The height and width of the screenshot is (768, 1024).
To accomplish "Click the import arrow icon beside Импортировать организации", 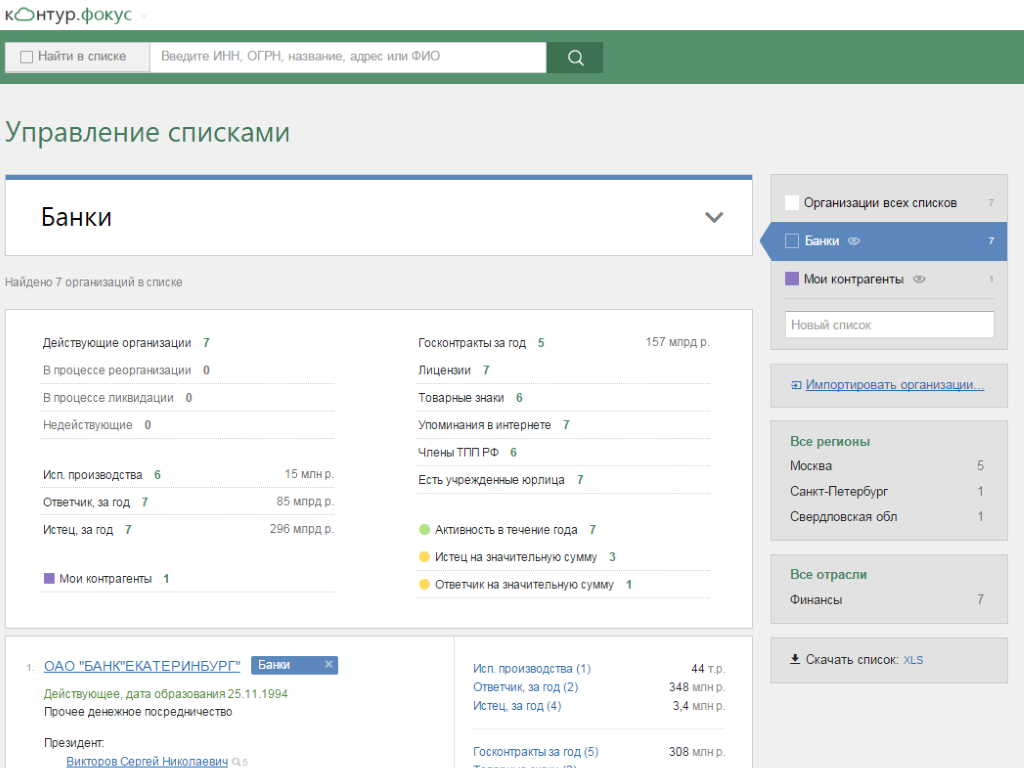I will coord(795,385).
